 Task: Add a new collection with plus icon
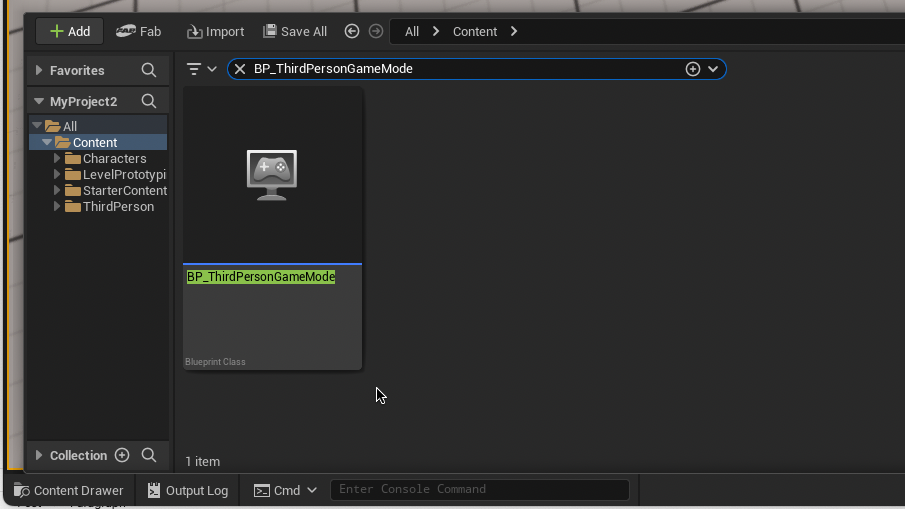coord(122,455)
